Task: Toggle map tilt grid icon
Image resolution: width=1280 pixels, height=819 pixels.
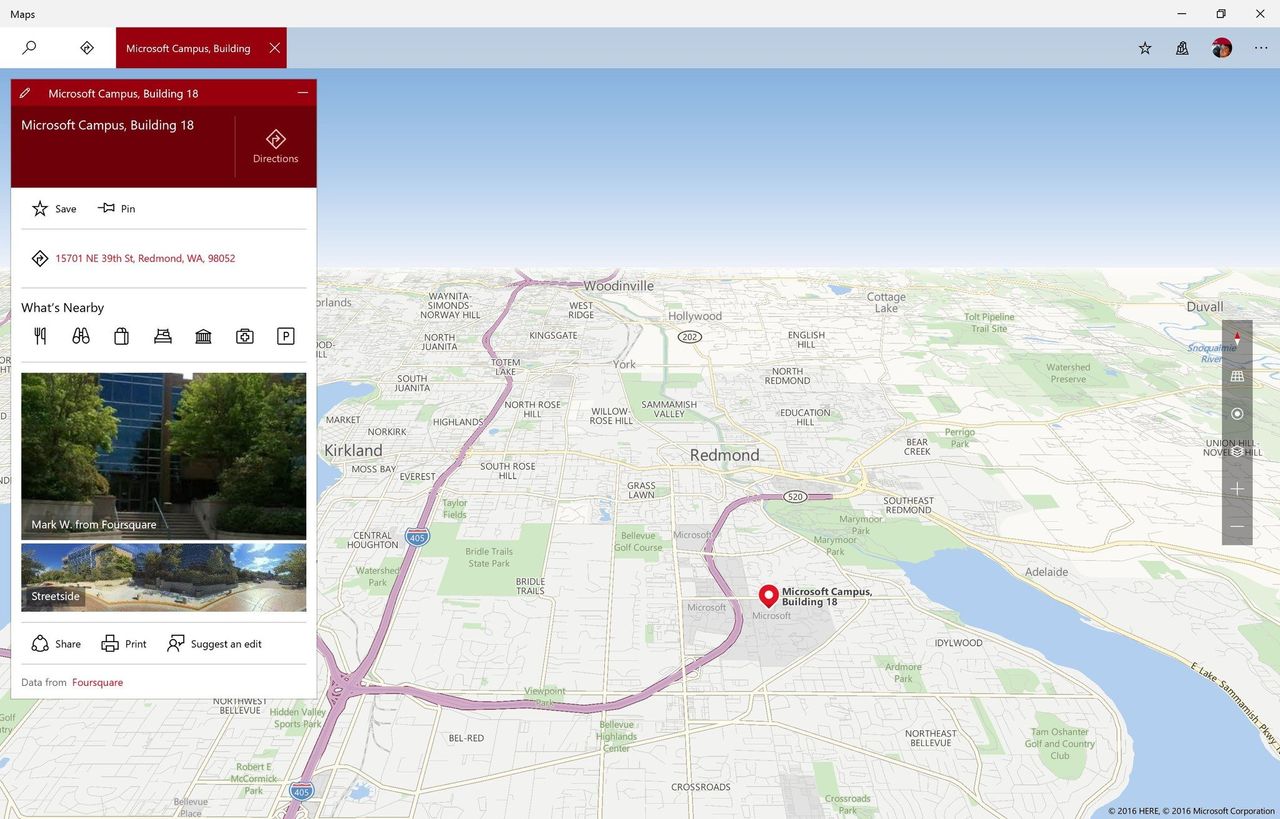Action: [x=1237, y=376]
